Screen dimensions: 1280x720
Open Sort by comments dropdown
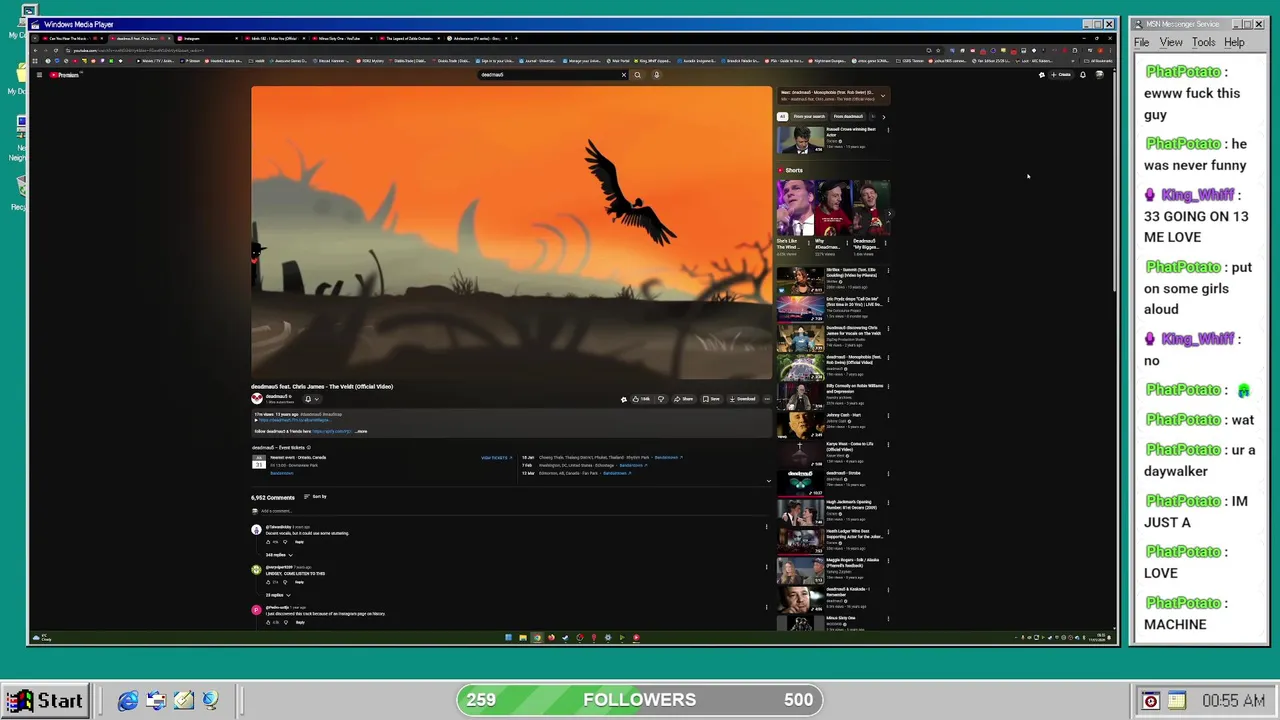pos(316,497)
